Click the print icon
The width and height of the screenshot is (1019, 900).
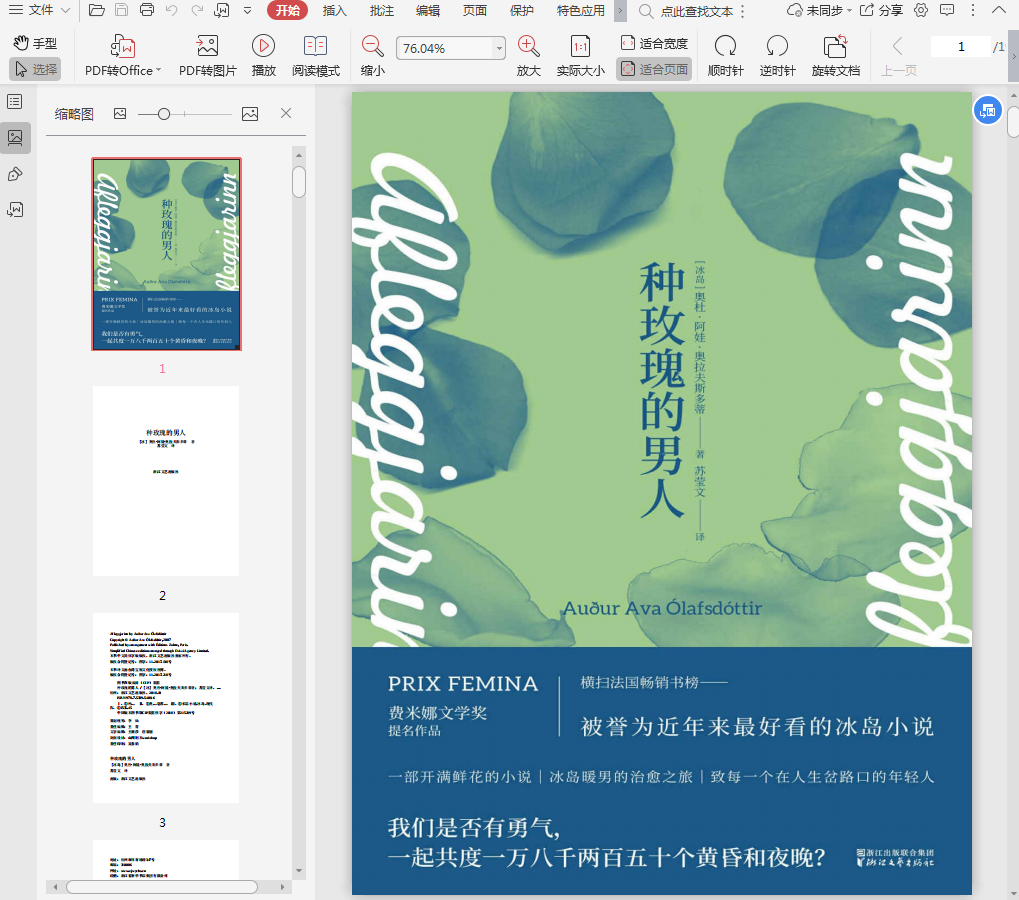click(147, 10)
